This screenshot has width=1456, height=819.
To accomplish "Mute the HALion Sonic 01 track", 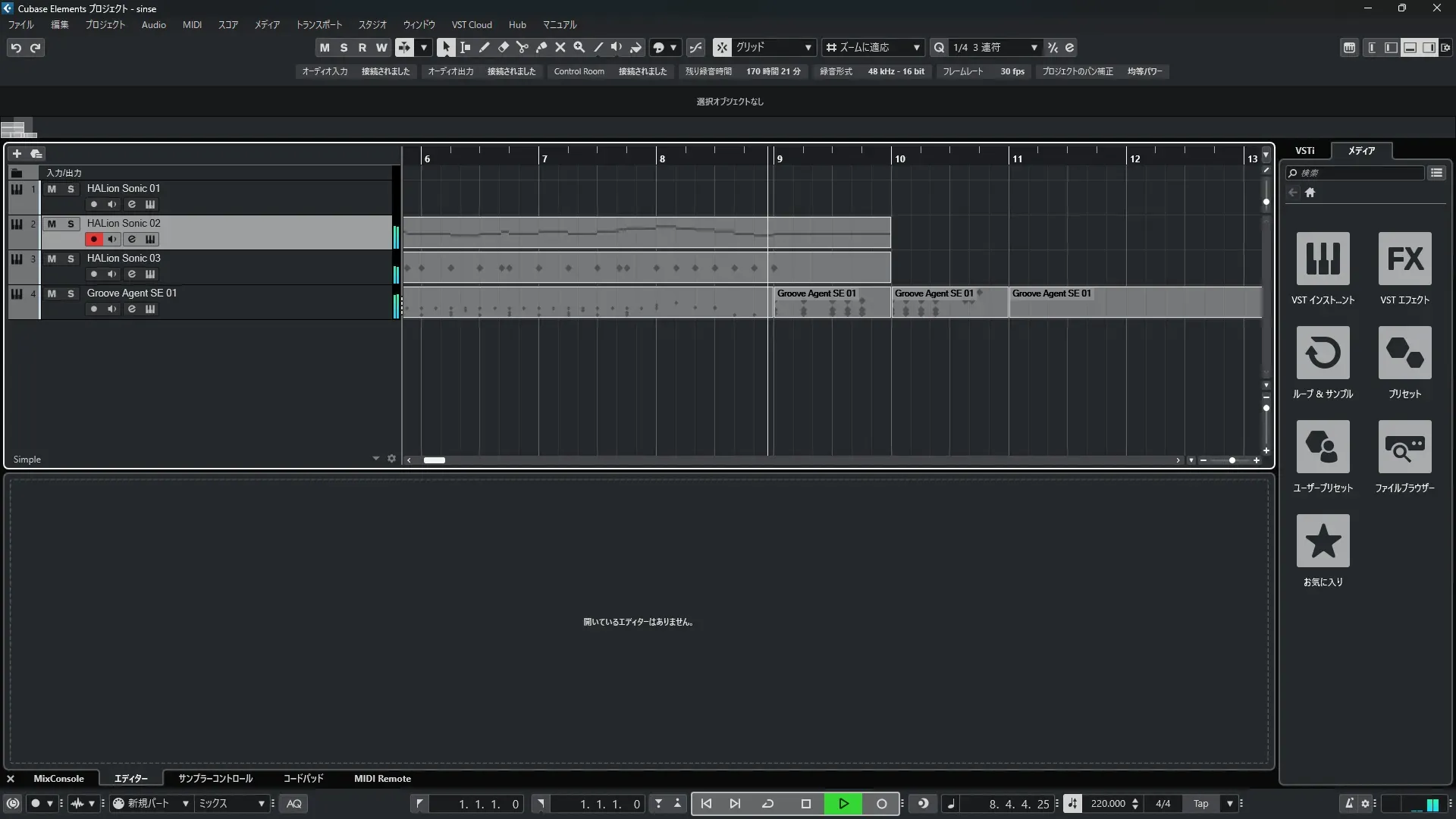I will pyautogui.click(x=52, y=189).
